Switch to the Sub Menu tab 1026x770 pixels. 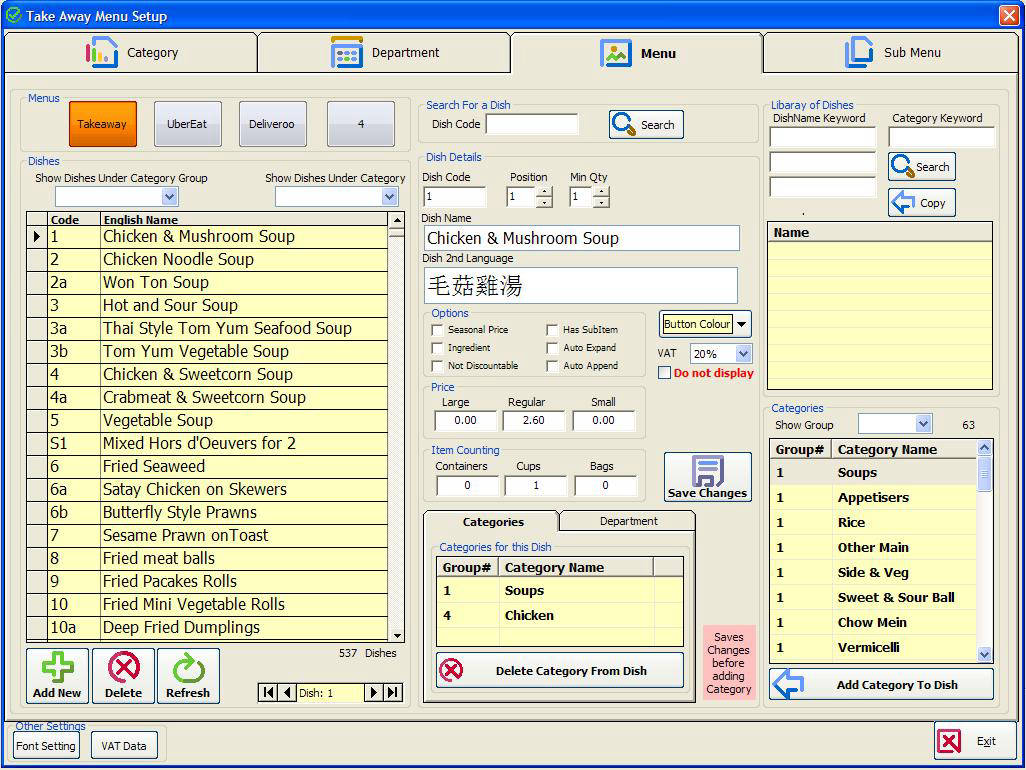890,53
